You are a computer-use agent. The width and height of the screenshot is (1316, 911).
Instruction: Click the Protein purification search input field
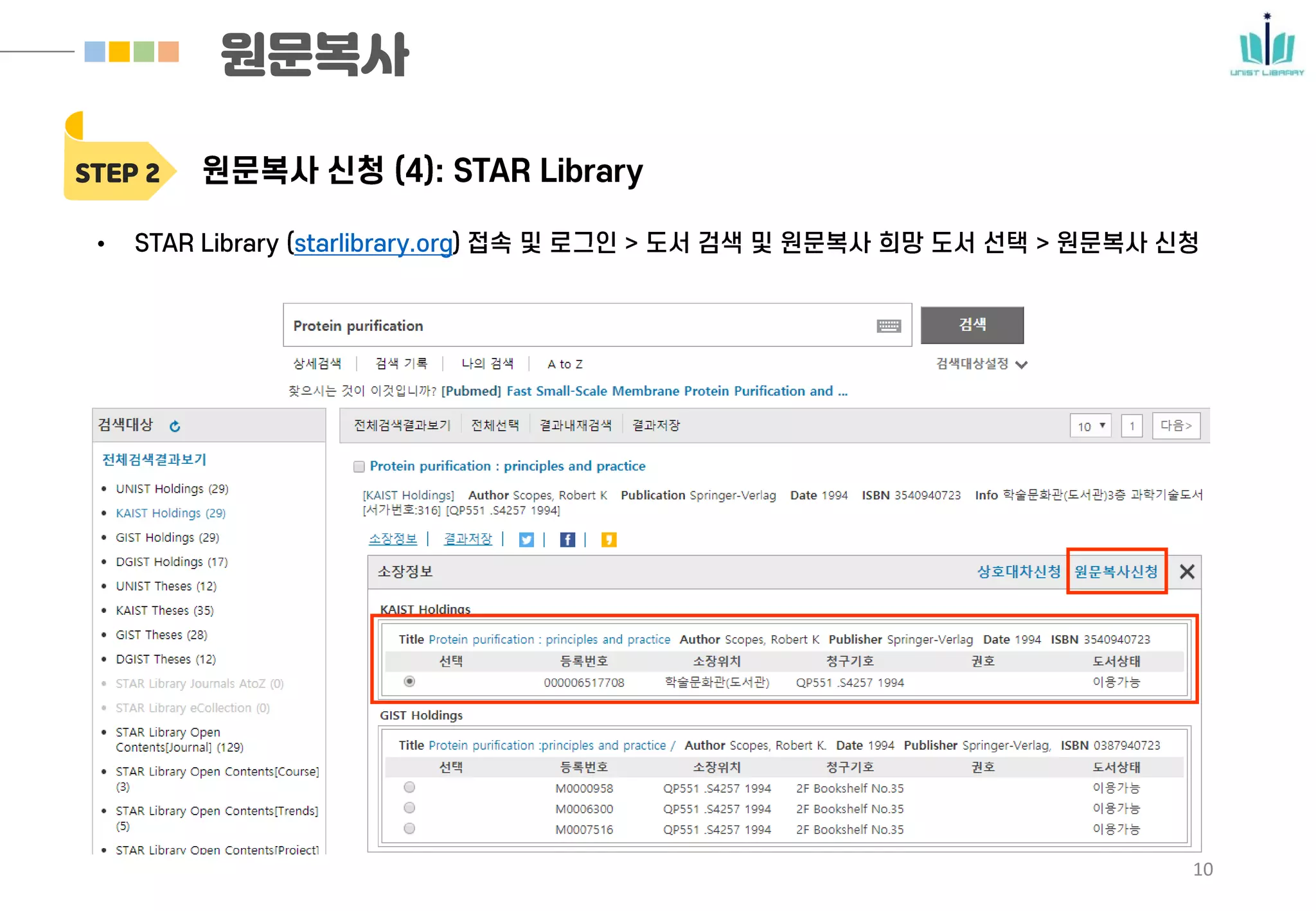(x=578, y=326)
